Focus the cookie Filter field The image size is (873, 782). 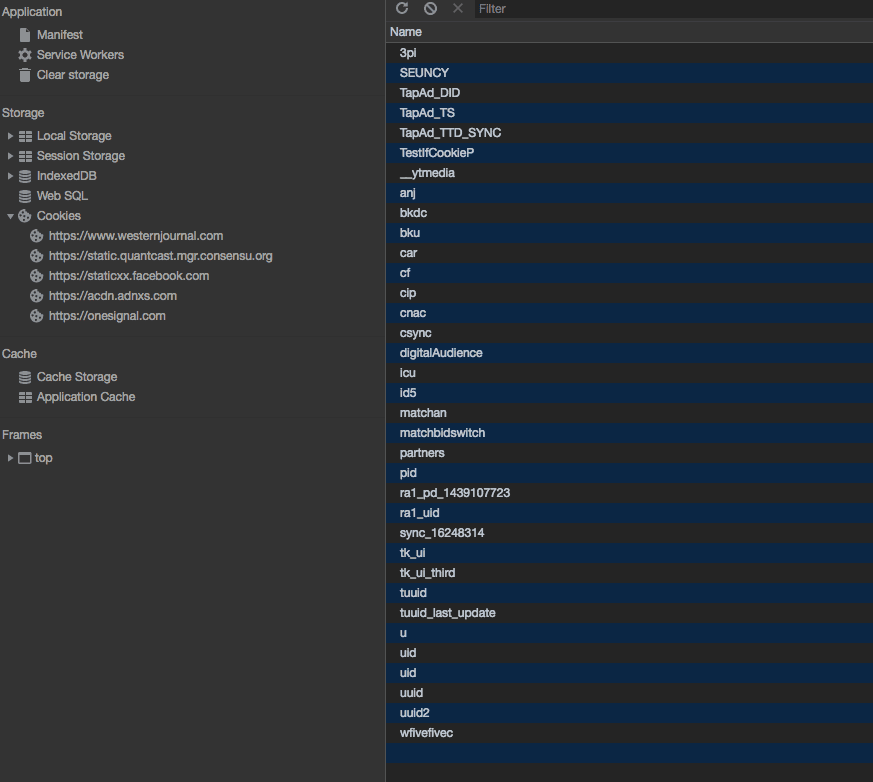point(674,9)
